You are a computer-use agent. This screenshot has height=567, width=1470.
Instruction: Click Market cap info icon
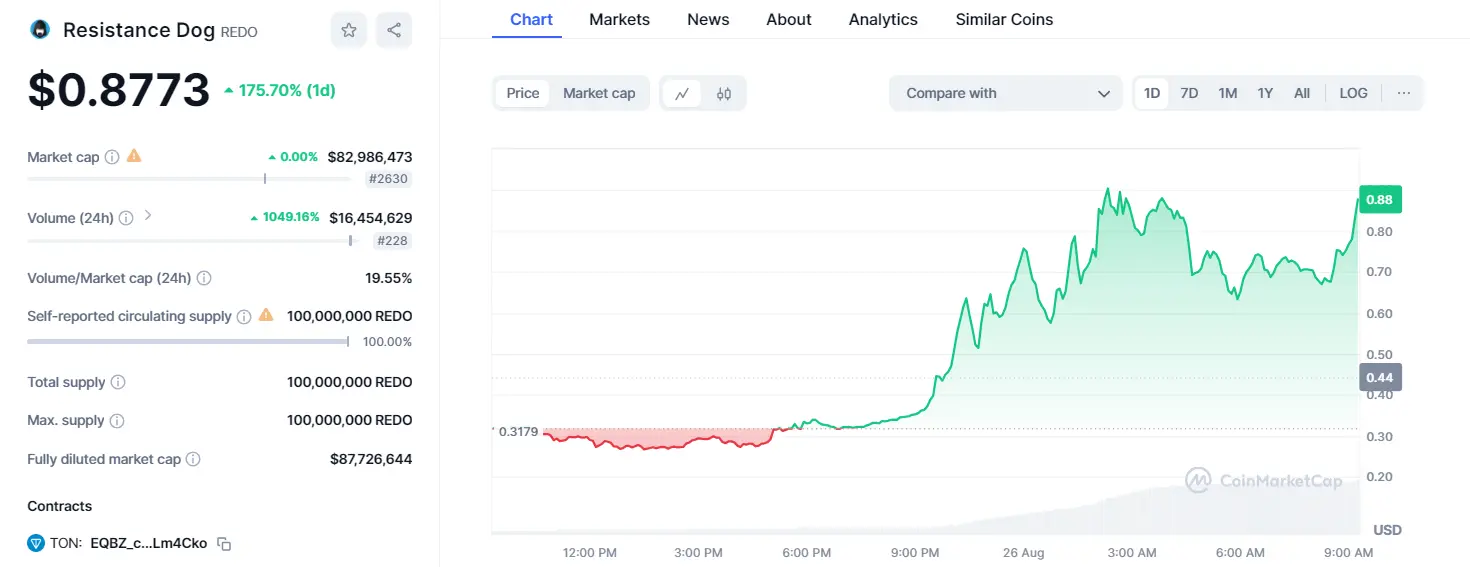112,157
